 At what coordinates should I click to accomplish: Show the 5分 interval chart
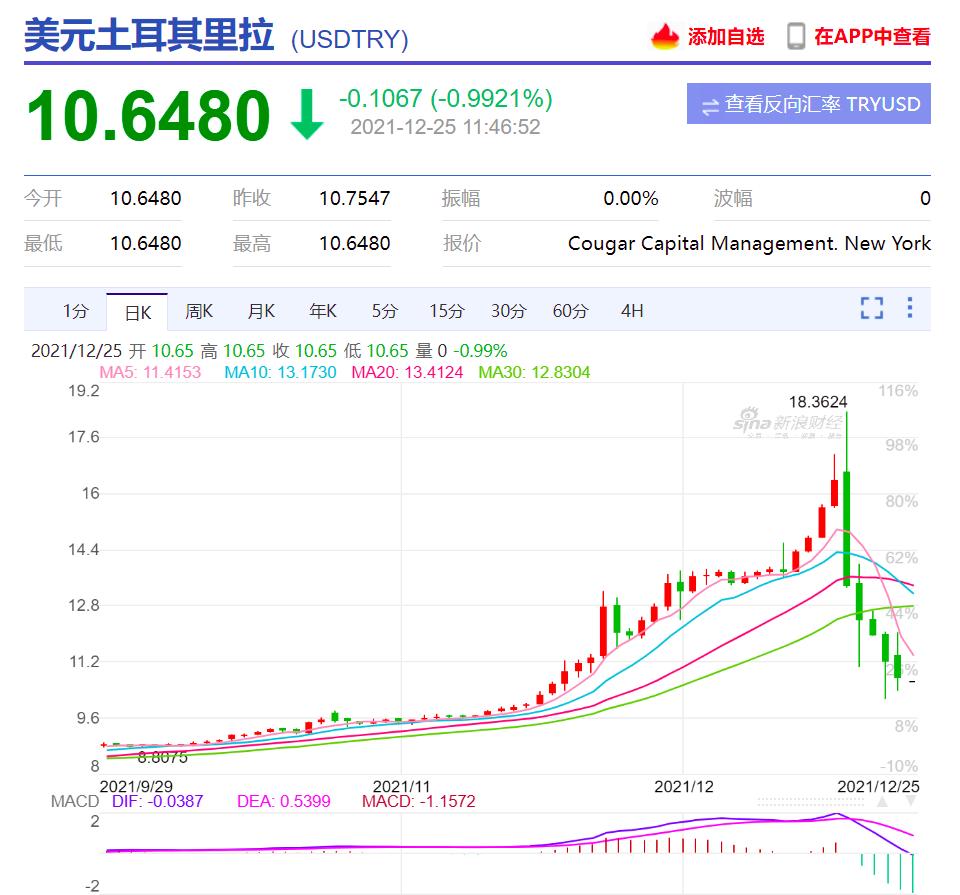(385, 311)
